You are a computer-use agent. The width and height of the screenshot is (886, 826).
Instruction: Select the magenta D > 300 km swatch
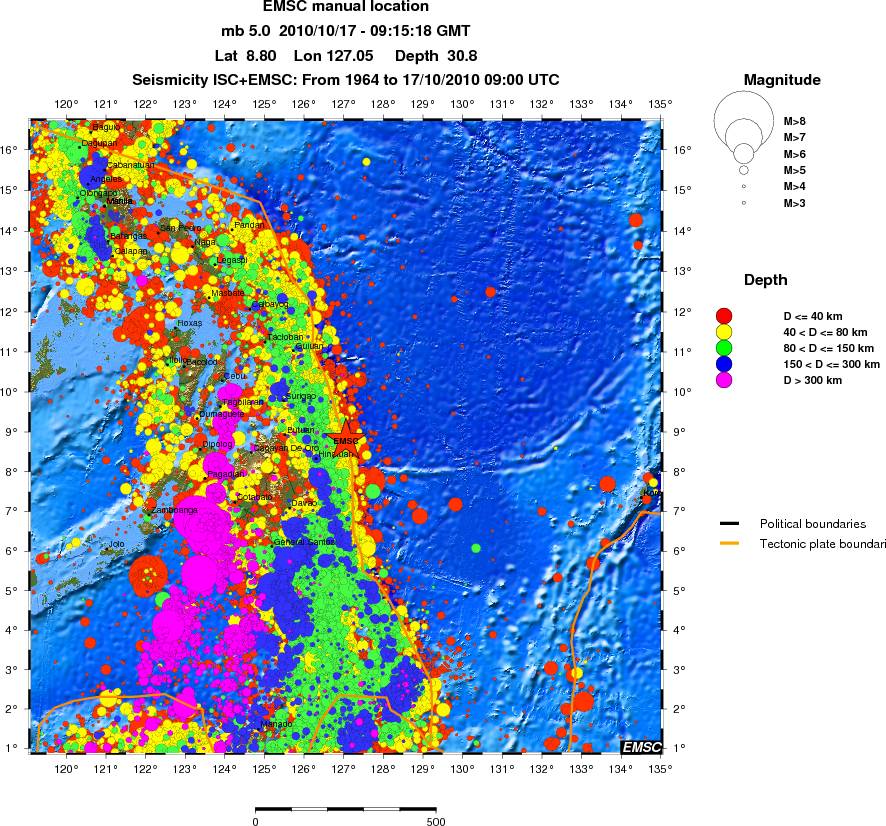[x=724, y=380]
